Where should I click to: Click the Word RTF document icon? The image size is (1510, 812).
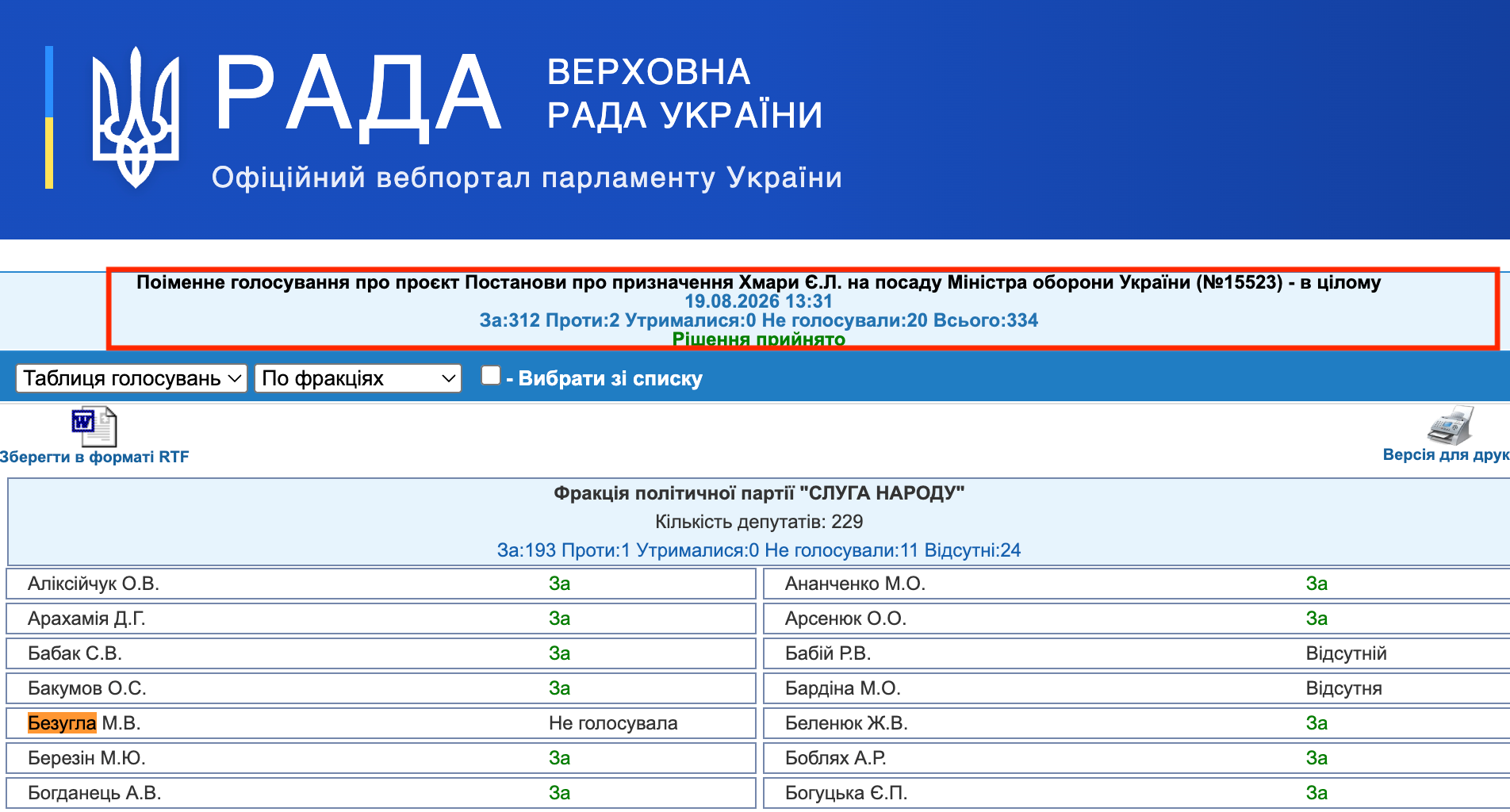point(94,427)
